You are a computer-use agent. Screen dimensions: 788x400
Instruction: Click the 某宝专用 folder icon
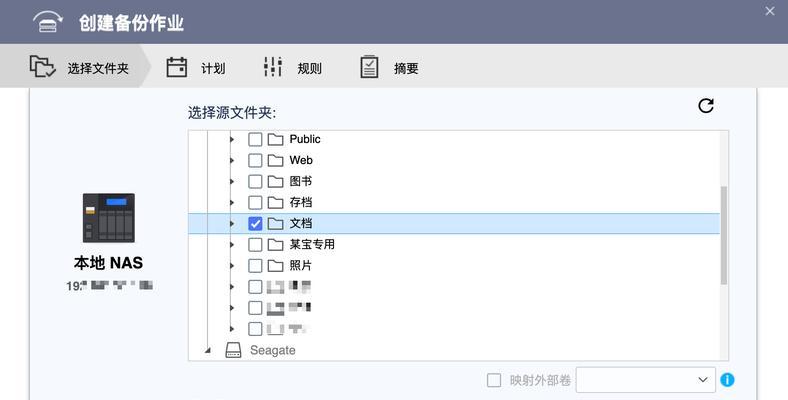(275, 245)
